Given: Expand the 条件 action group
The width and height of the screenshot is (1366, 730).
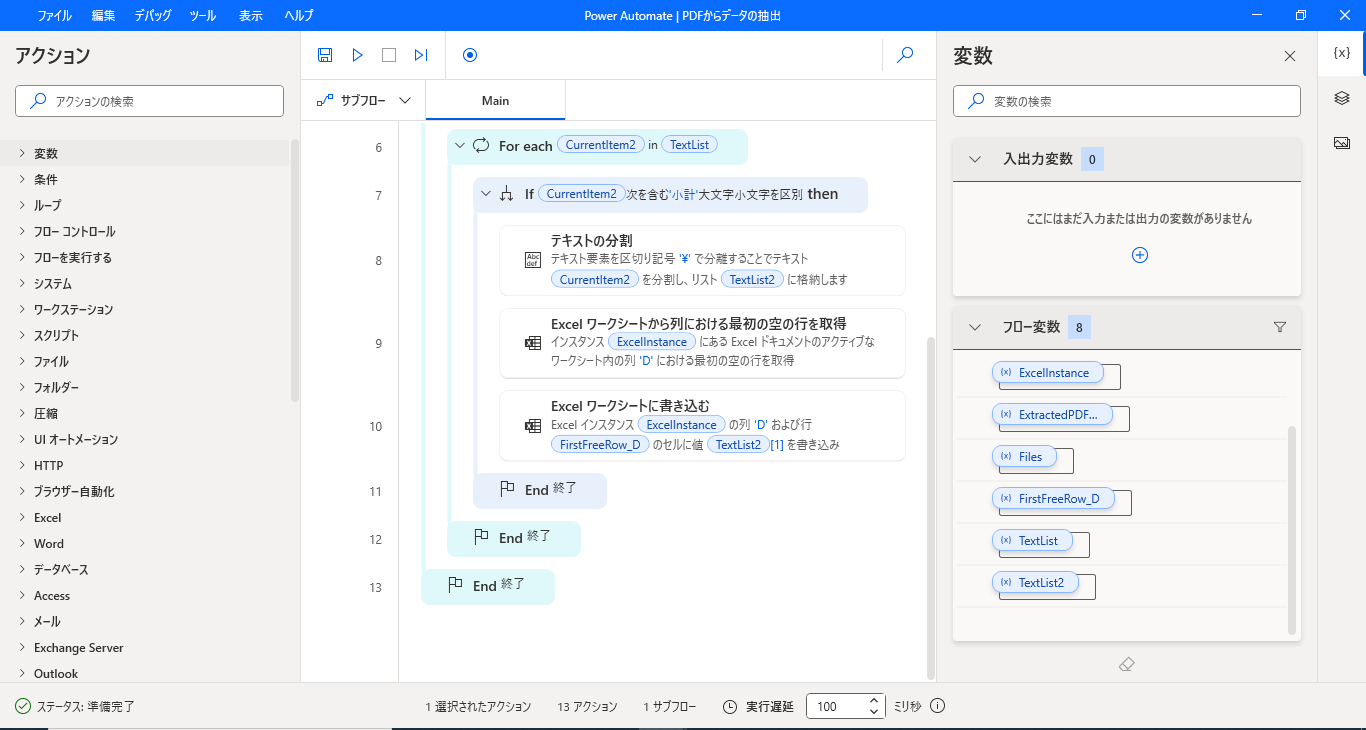Looking at the screenshot, I should [22, 179].
